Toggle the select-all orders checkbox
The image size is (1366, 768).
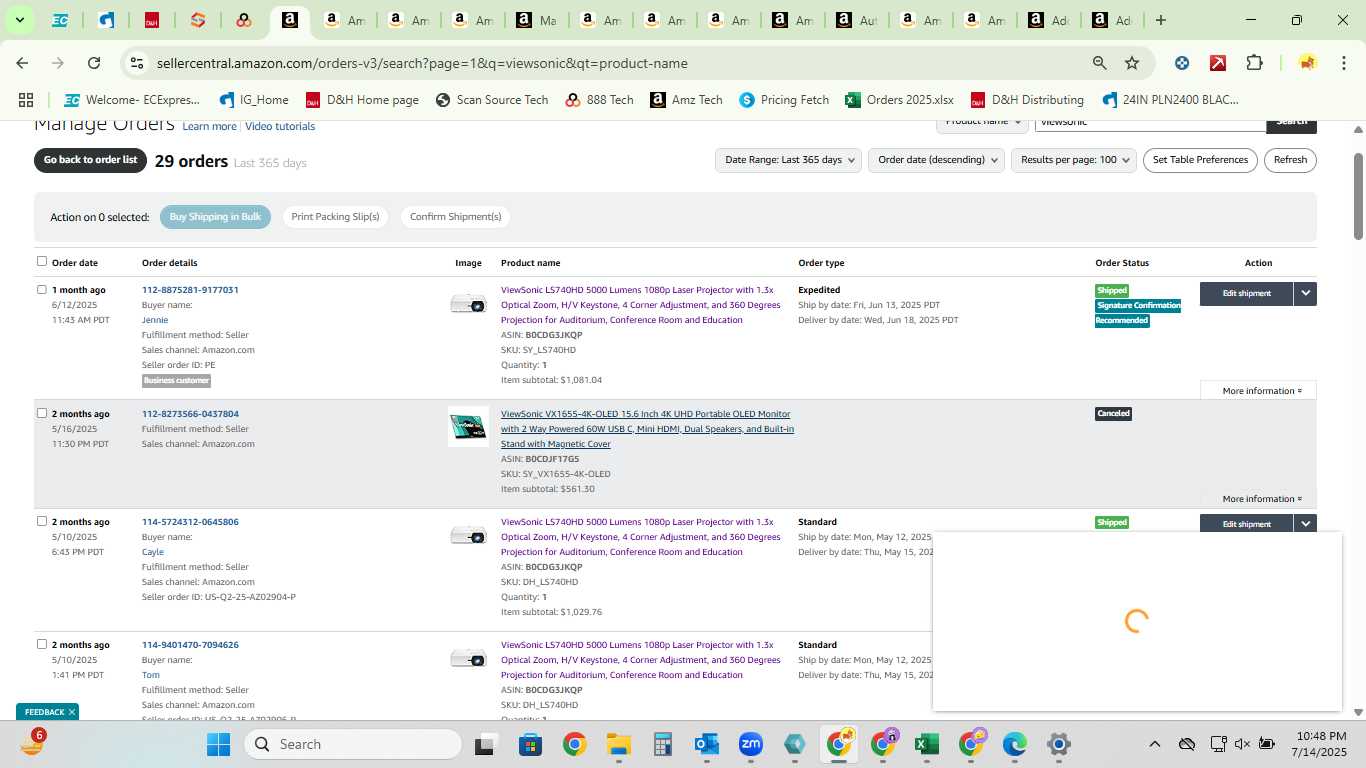[42, 262]
